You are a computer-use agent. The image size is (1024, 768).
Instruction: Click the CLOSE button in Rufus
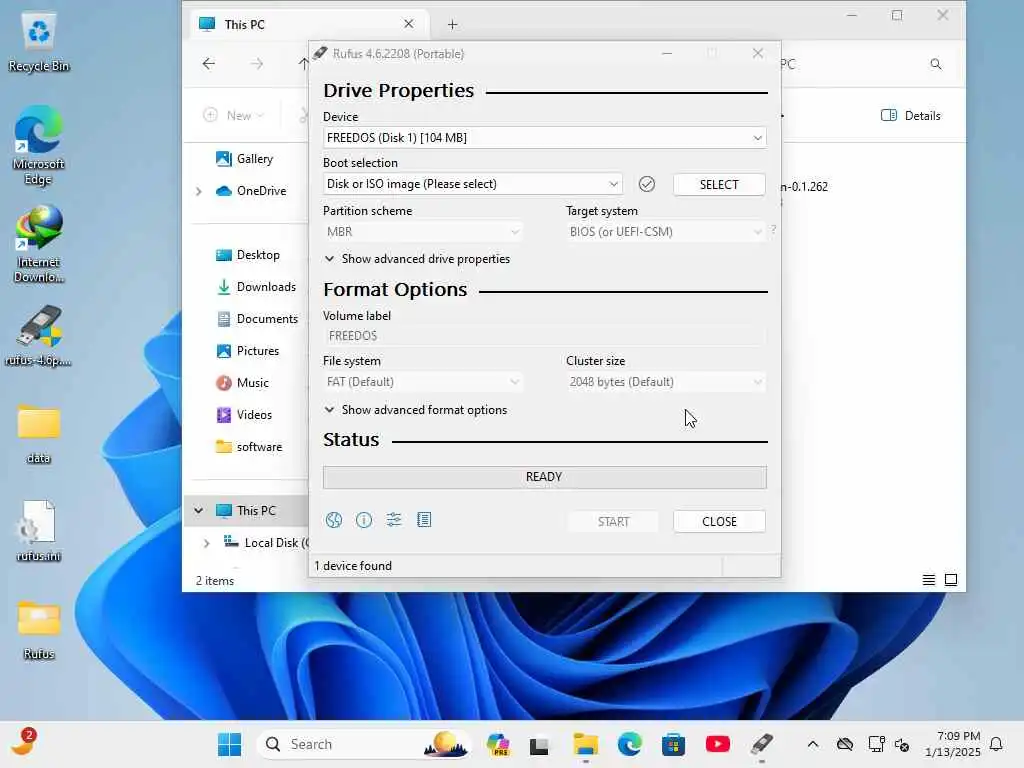[719, 522]
